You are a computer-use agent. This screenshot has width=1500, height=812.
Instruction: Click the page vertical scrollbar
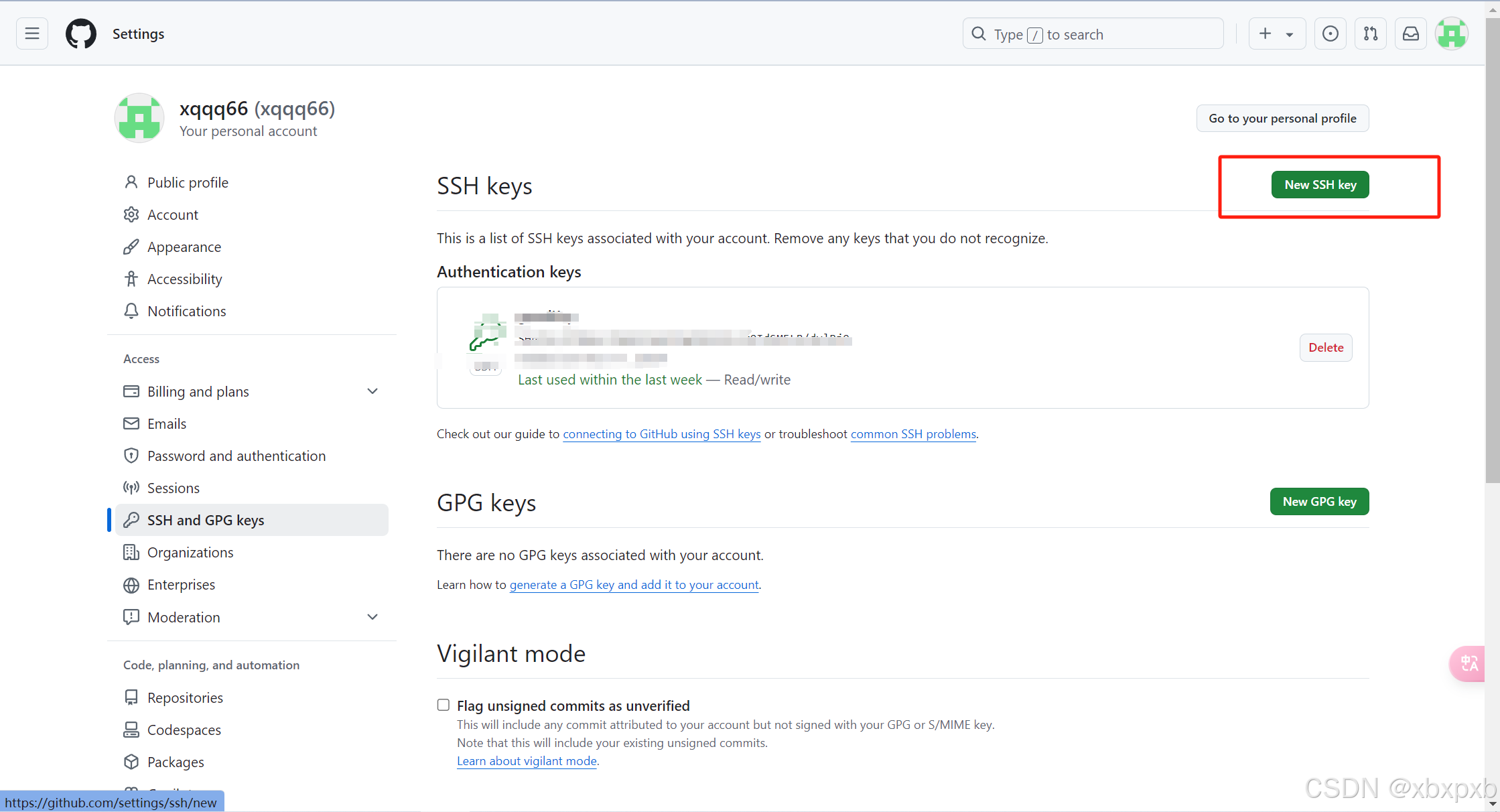pyautogui.click(x=1492, y=268)
